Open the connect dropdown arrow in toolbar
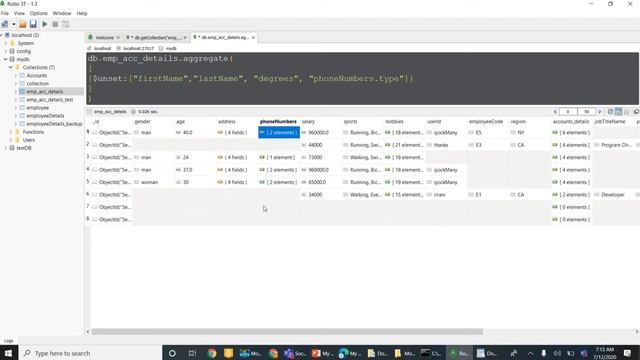The width and height of the screenshot is (640, 360). (x=13, y=24)
